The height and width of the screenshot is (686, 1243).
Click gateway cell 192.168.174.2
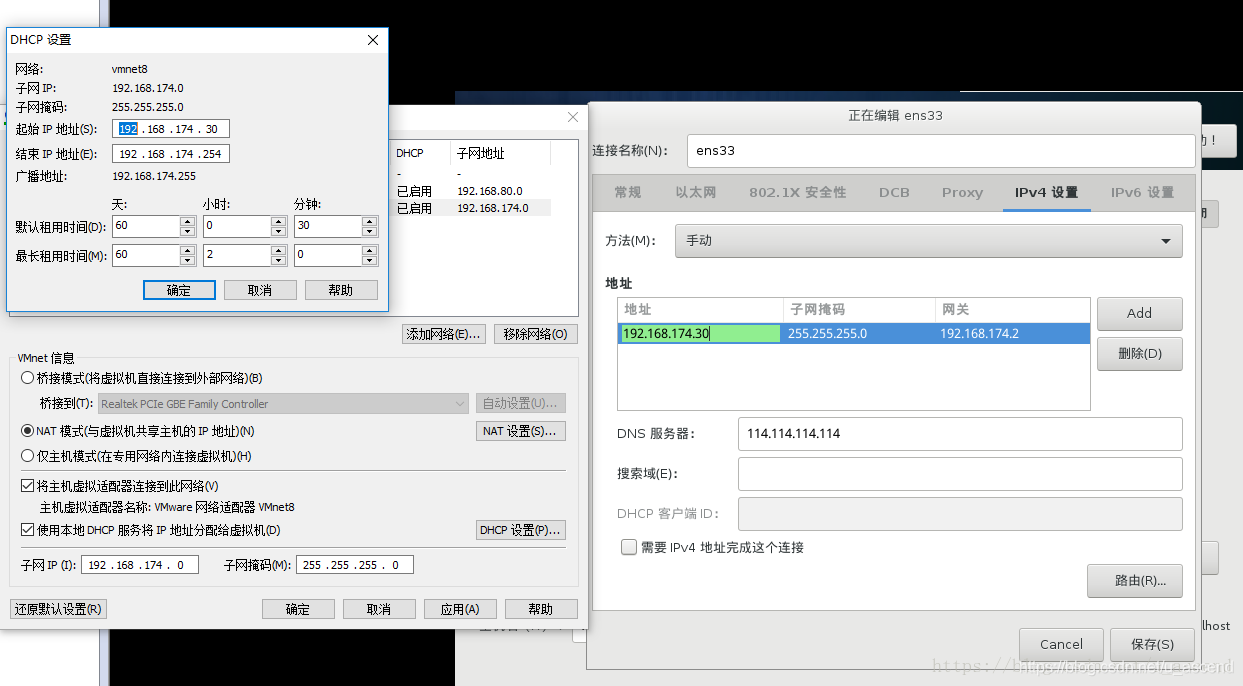point(1012,334)
